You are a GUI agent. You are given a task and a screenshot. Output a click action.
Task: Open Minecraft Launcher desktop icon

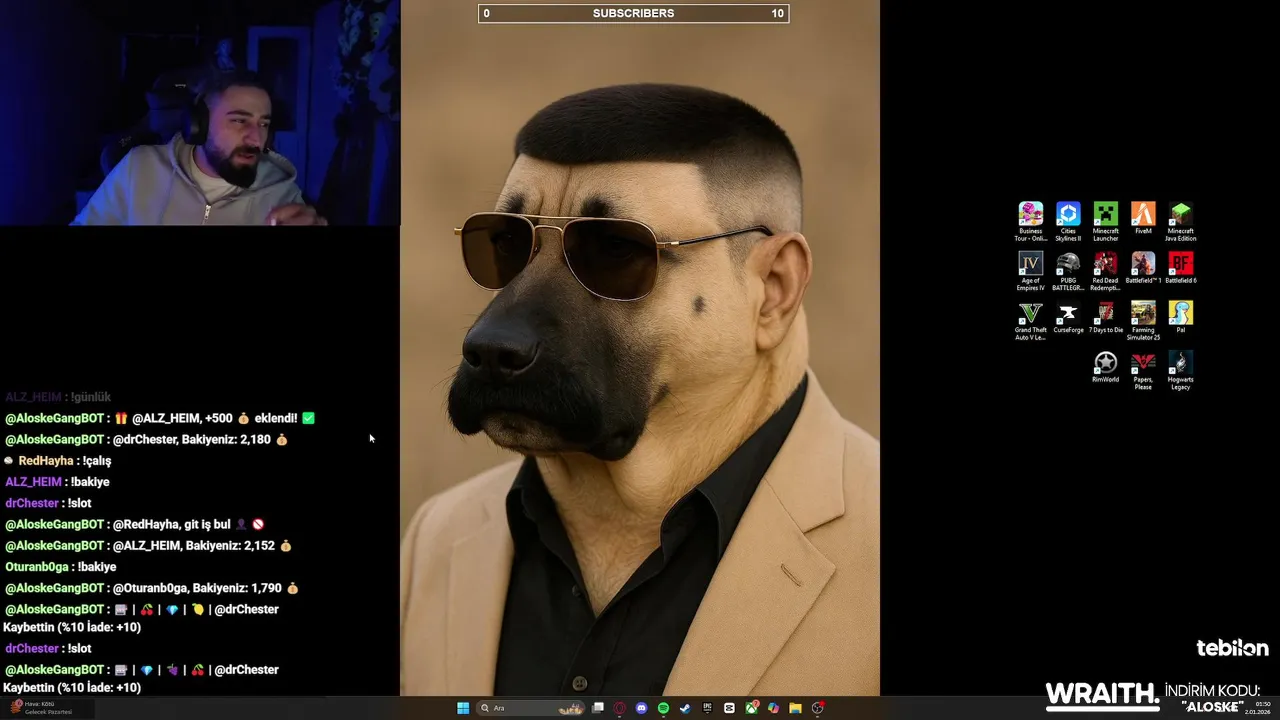tap(1105, 221)
